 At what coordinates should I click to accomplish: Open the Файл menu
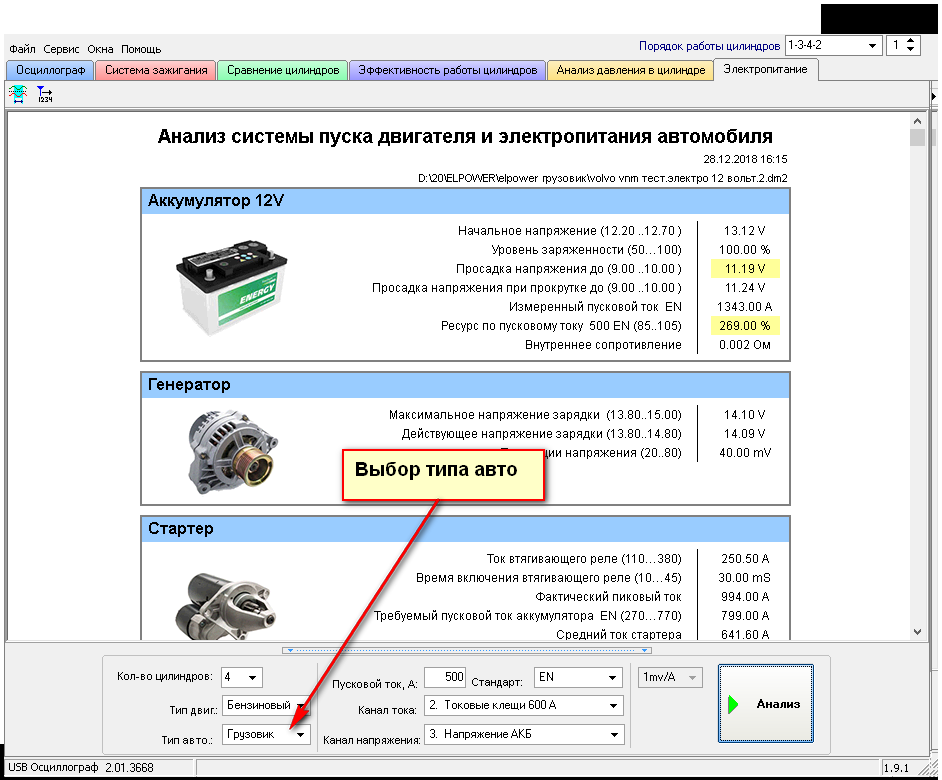pyautogui.click(x=22, y=49)
